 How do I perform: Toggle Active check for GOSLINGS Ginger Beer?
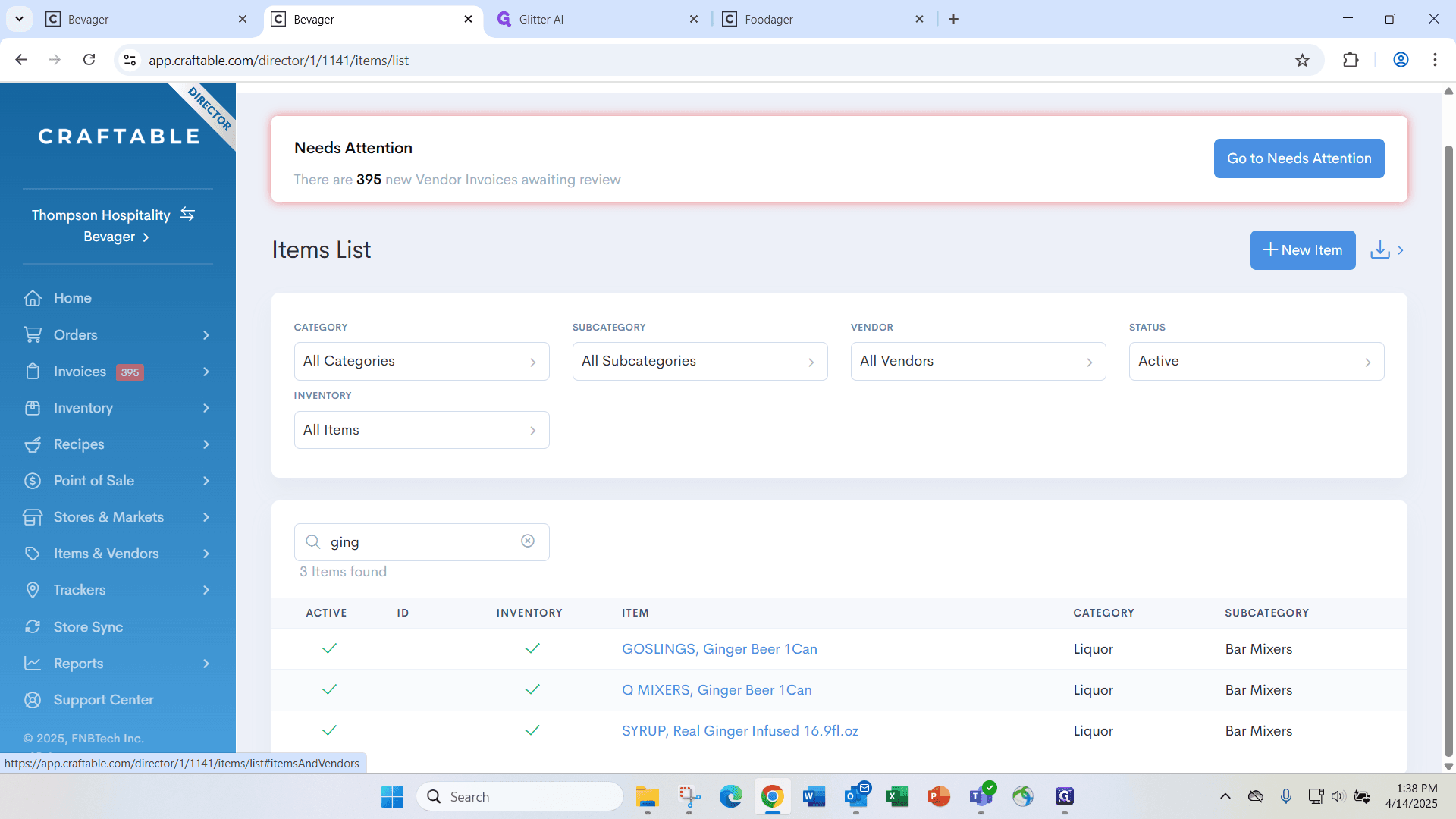point(329,648)
